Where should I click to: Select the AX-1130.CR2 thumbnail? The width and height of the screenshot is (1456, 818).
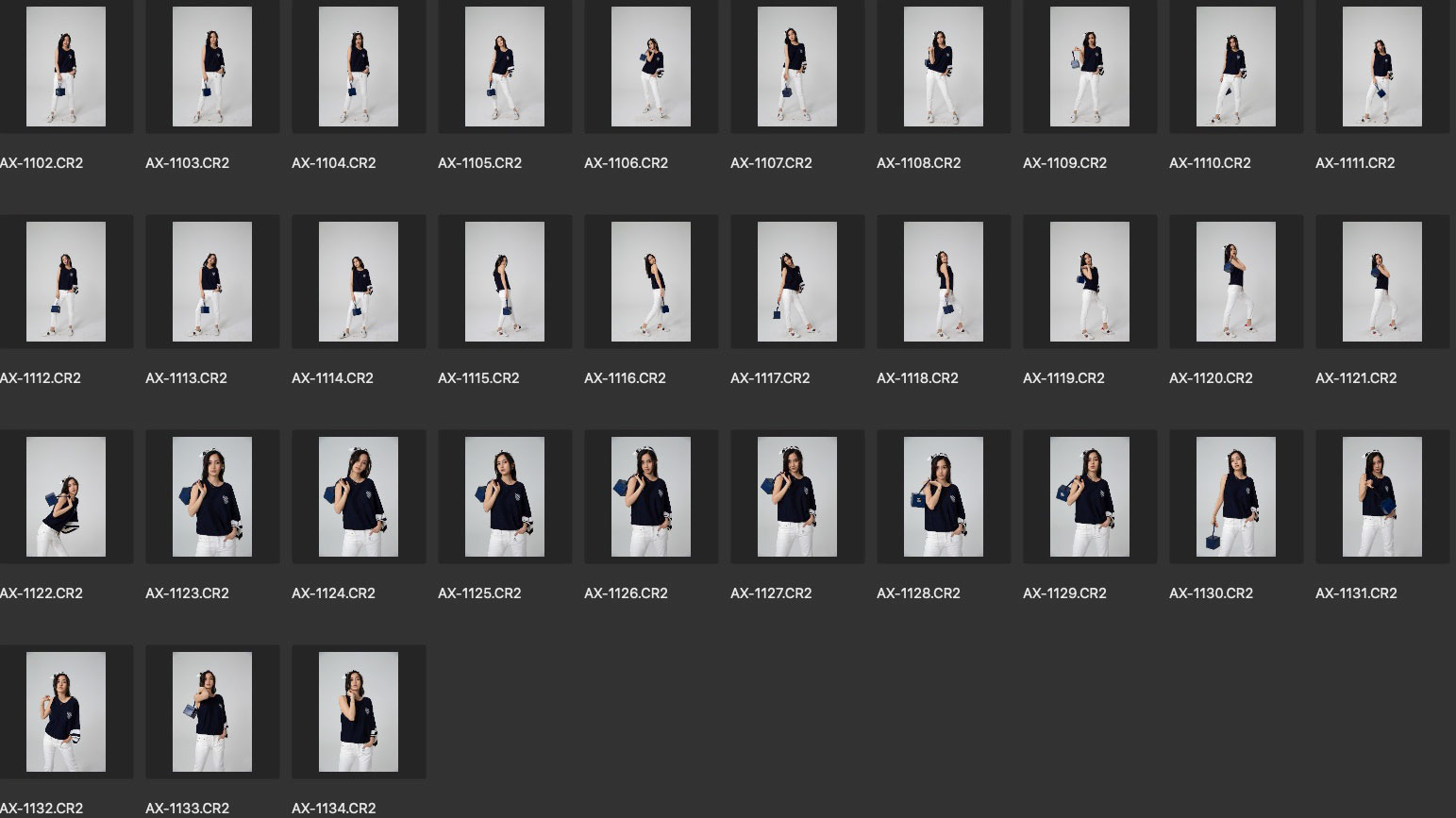click(1235, 497)
